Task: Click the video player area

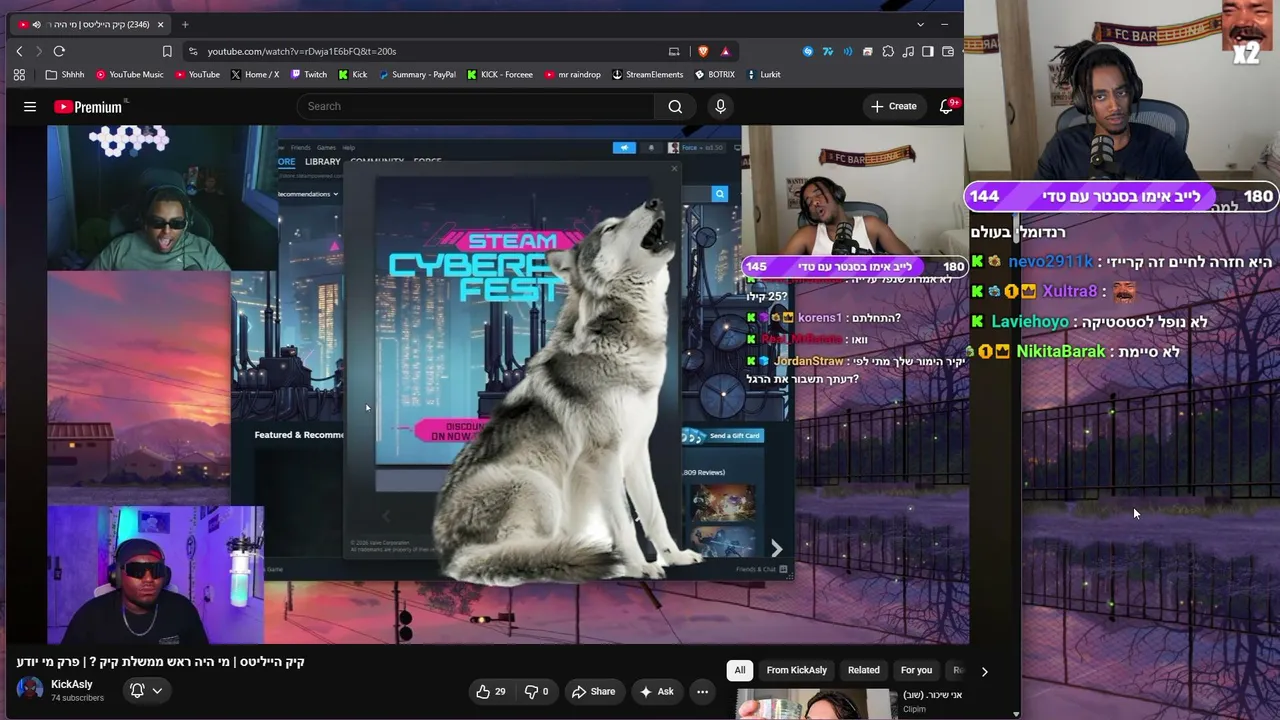Action: tap(508, 385)
